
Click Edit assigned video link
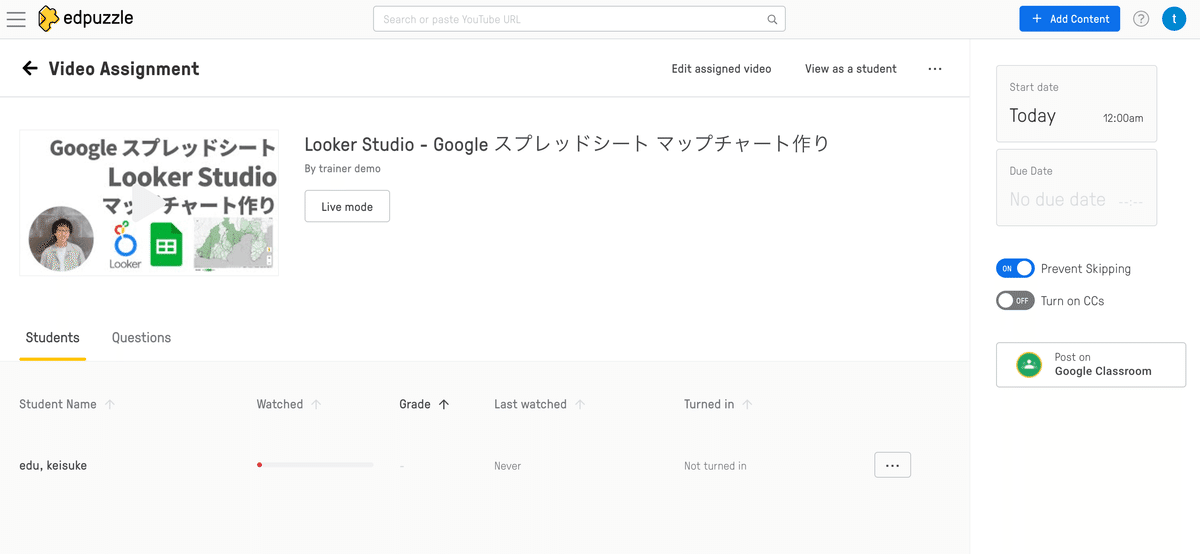721,69
